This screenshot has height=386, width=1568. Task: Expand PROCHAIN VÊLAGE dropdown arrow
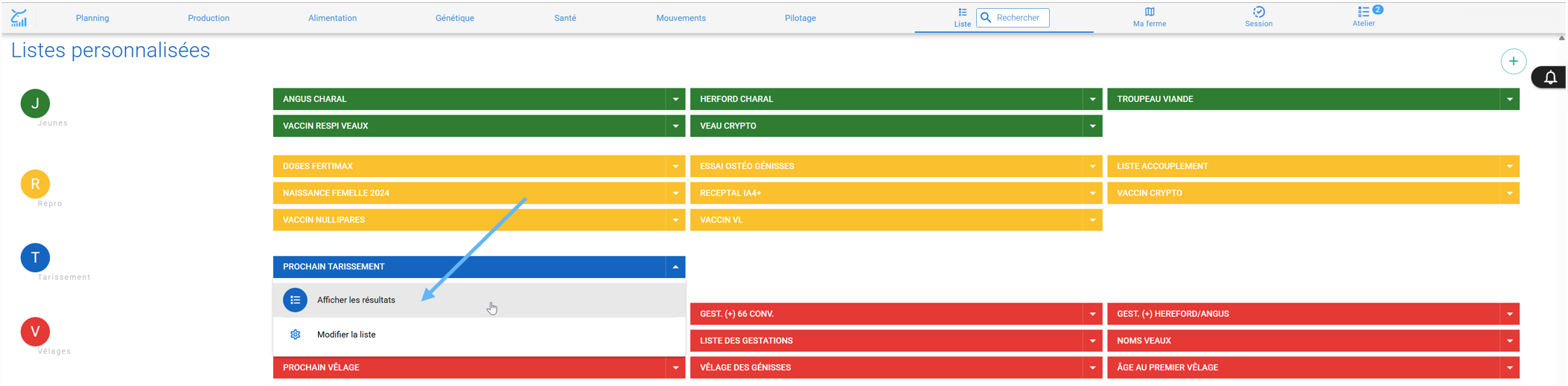(x=675, y=367)
